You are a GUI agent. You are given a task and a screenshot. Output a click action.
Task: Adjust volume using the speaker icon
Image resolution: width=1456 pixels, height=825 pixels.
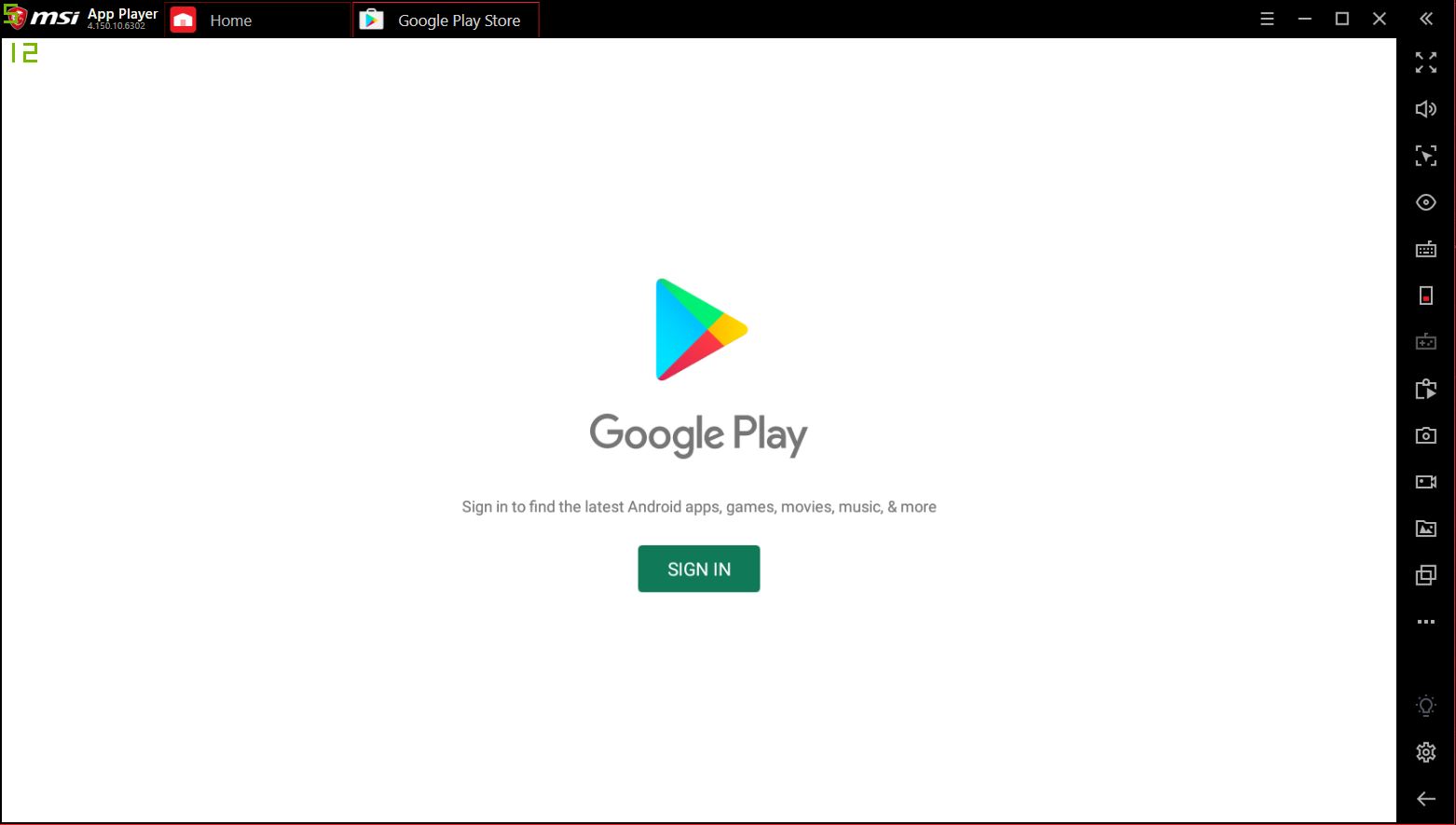tap(1425, 109)
